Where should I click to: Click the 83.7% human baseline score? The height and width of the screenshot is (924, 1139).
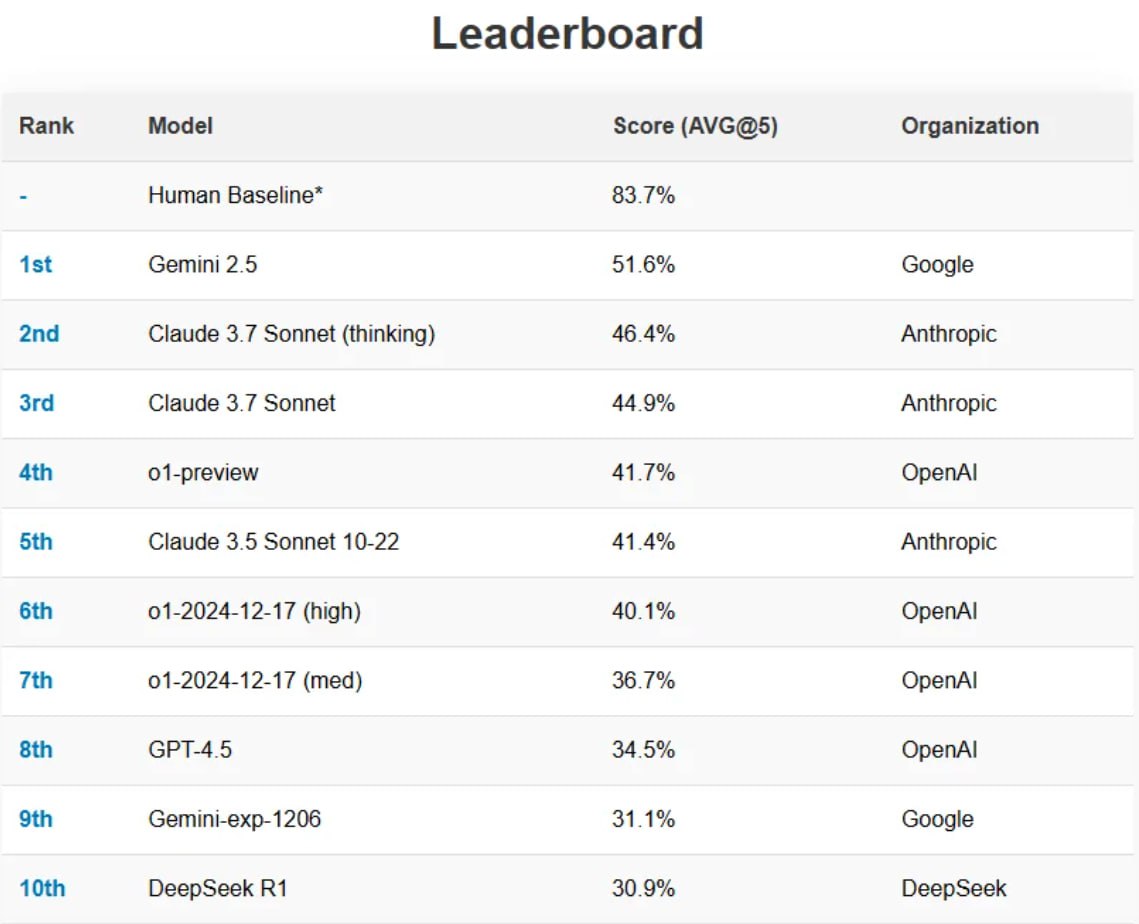[x=643, y=195]
